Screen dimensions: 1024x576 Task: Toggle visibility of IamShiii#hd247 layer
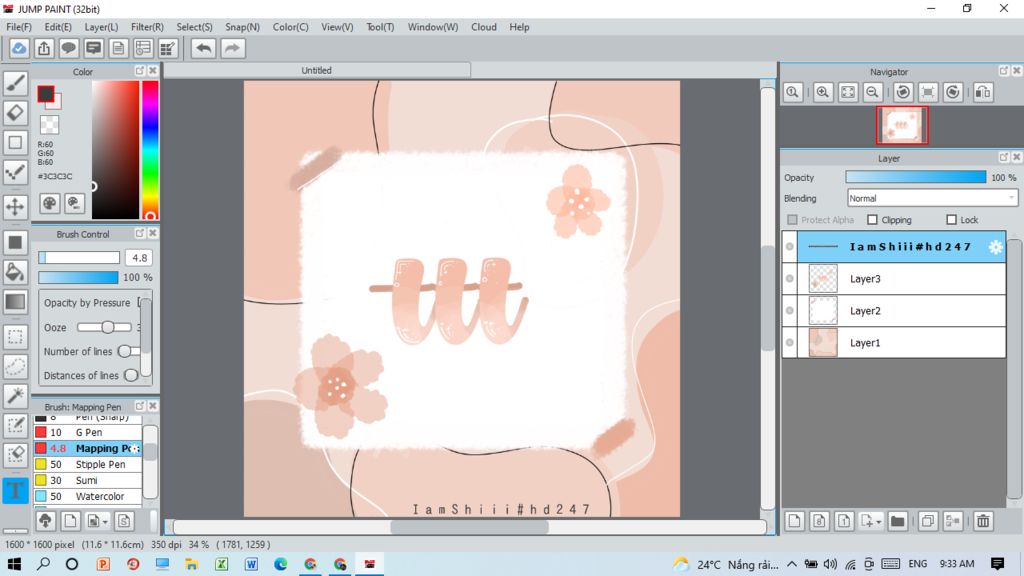(x=790, y=247)
